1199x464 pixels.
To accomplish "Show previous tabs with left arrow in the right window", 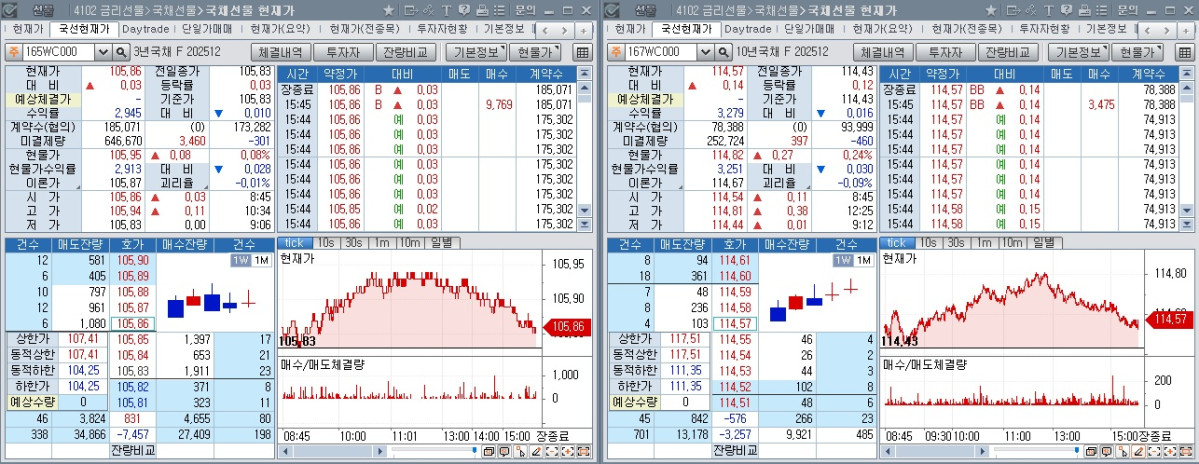I will (1150, 31).
